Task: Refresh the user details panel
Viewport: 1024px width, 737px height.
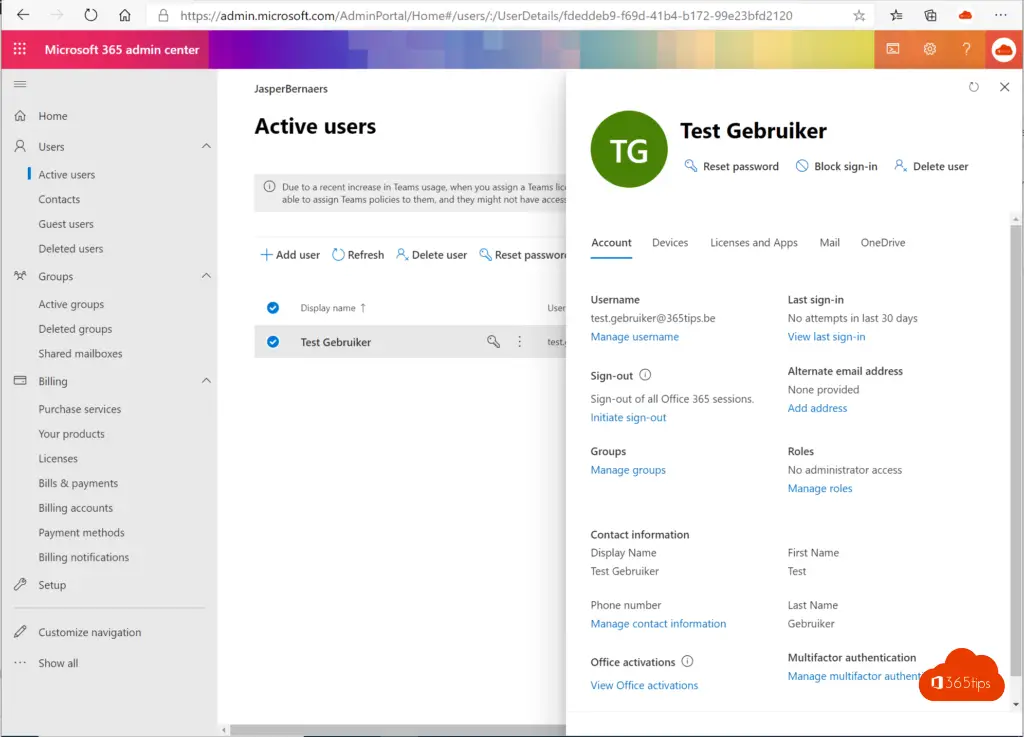Action: [x=974, y=88]
